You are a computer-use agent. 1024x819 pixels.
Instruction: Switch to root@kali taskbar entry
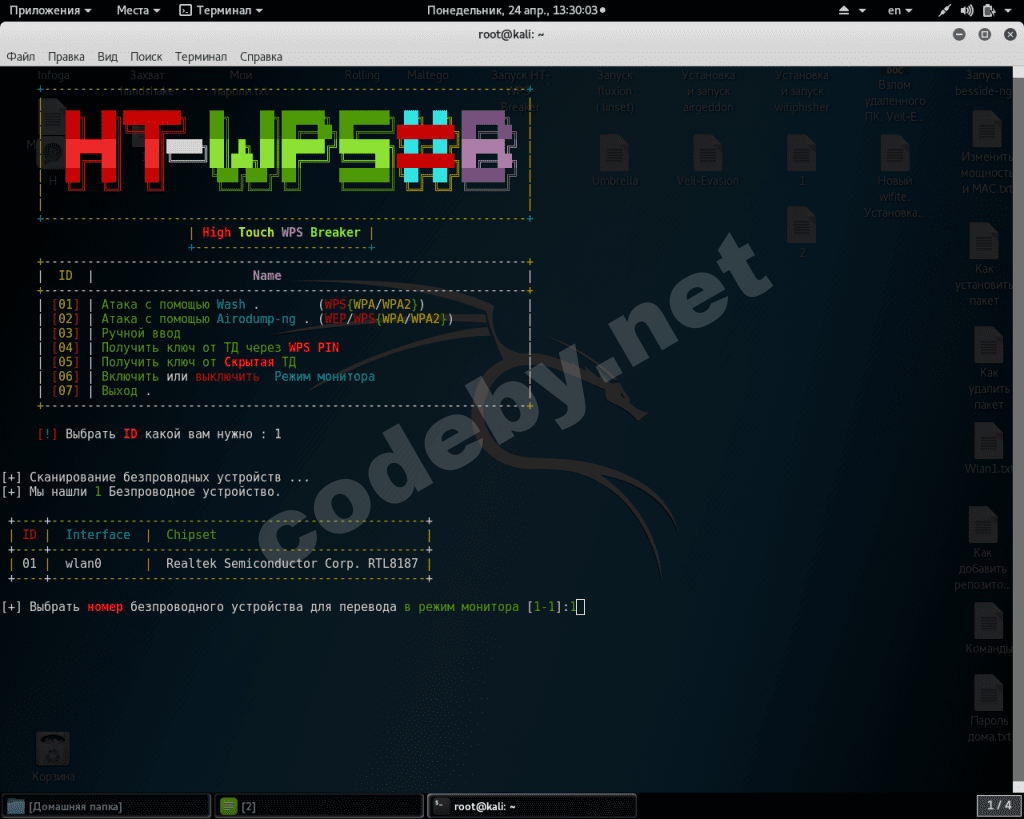click(x=532, y=806)
